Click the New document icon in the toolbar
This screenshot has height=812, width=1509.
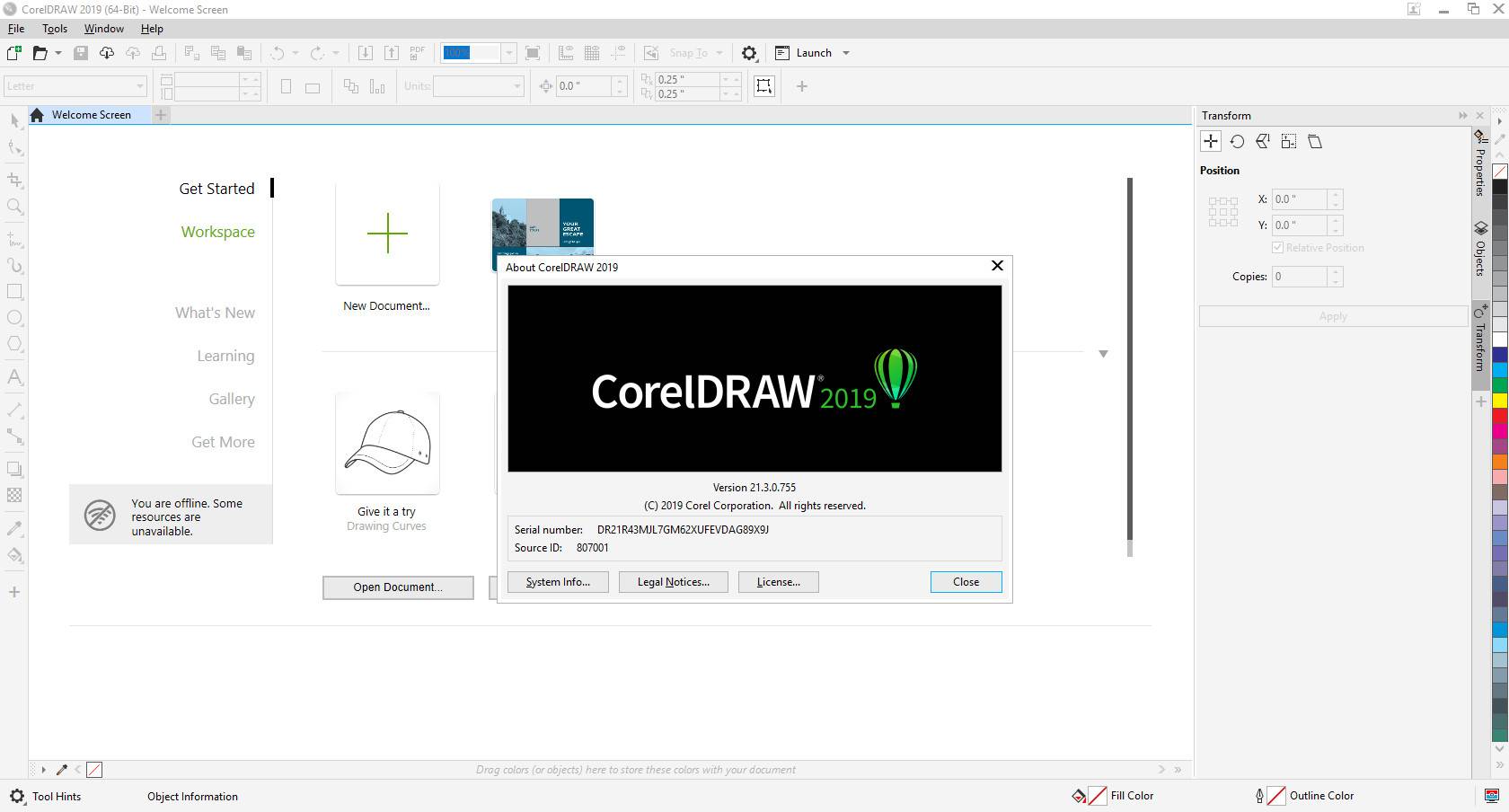[x=13, y=53]
